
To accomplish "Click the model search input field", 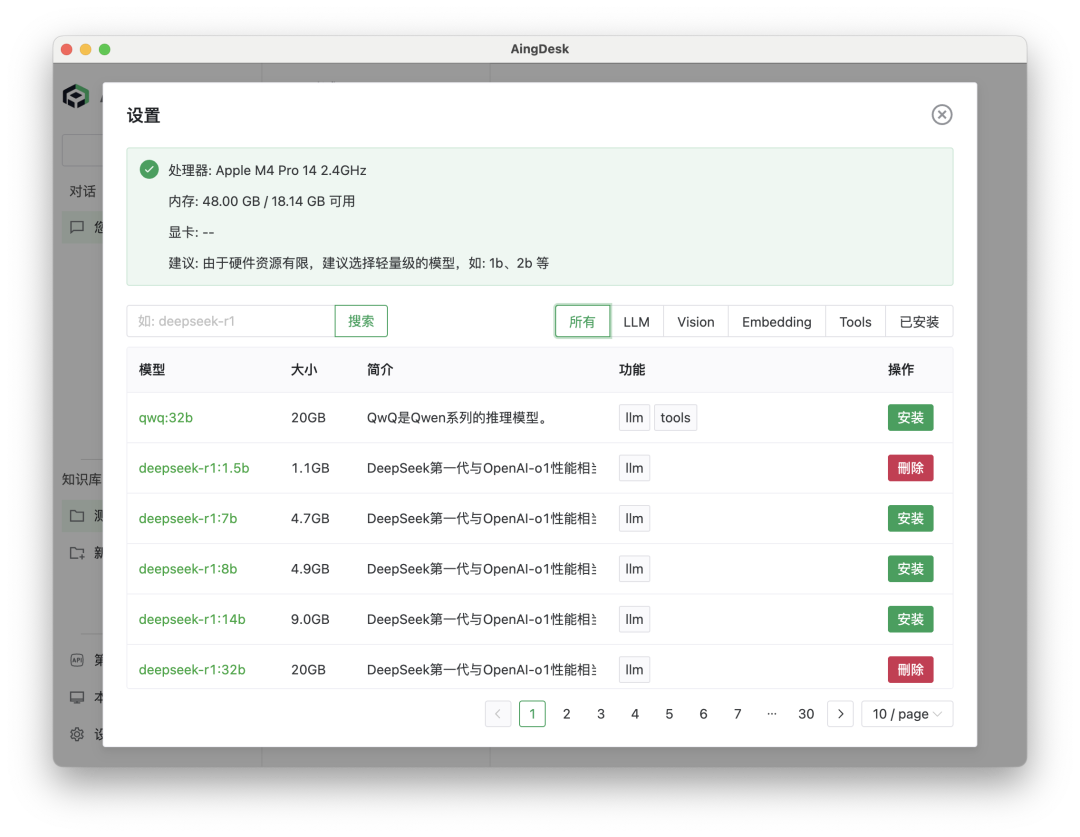I will [x=231, y=321].
